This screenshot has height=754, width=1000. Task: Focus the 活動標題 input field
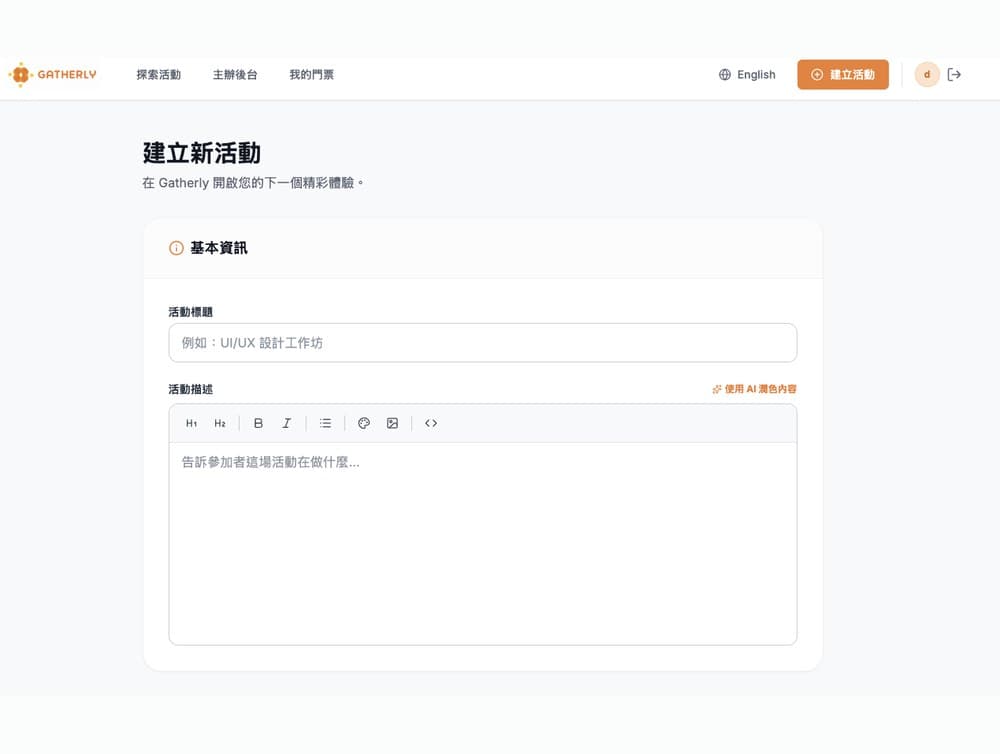coord(483,343)
